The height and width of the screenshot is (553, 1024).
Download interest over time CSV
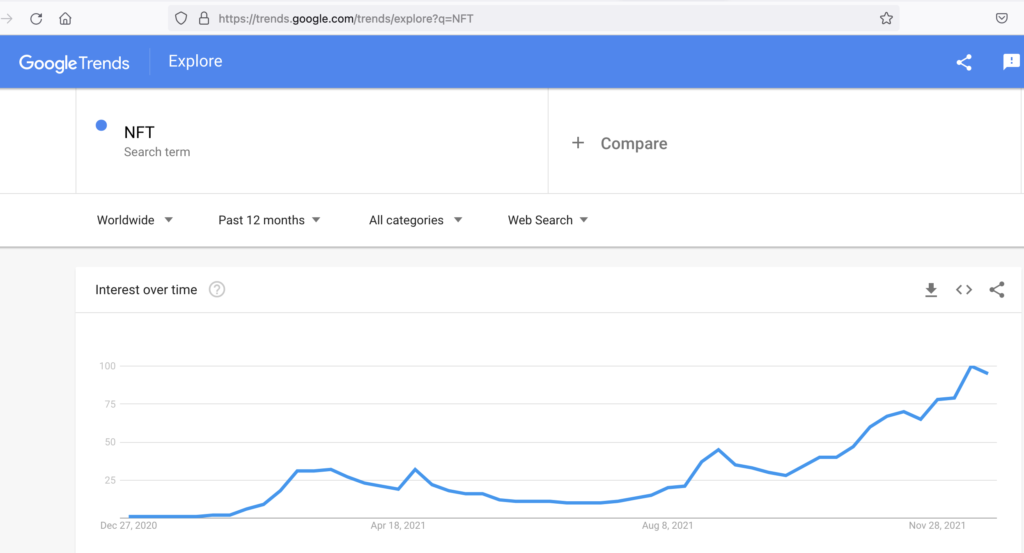pos(931,290)
